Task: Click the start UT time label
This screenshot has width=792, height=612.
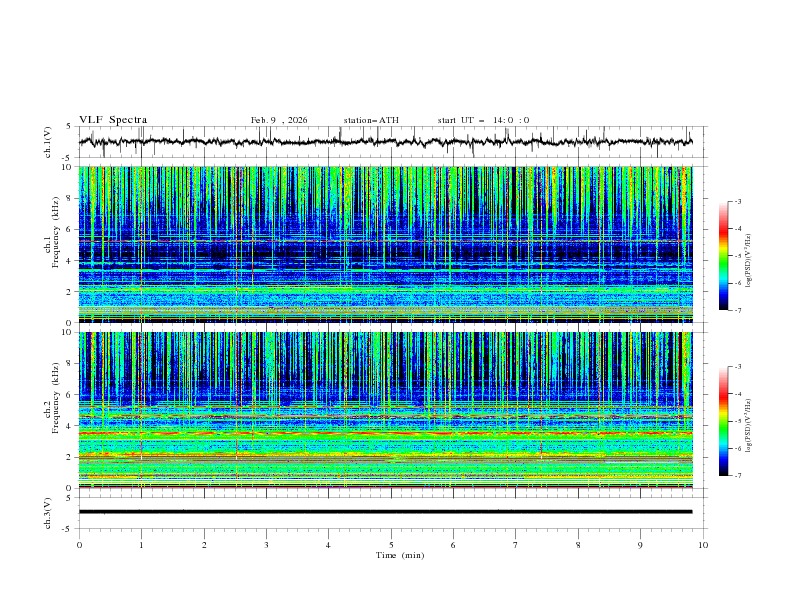Action: click(x=483, y=120)
